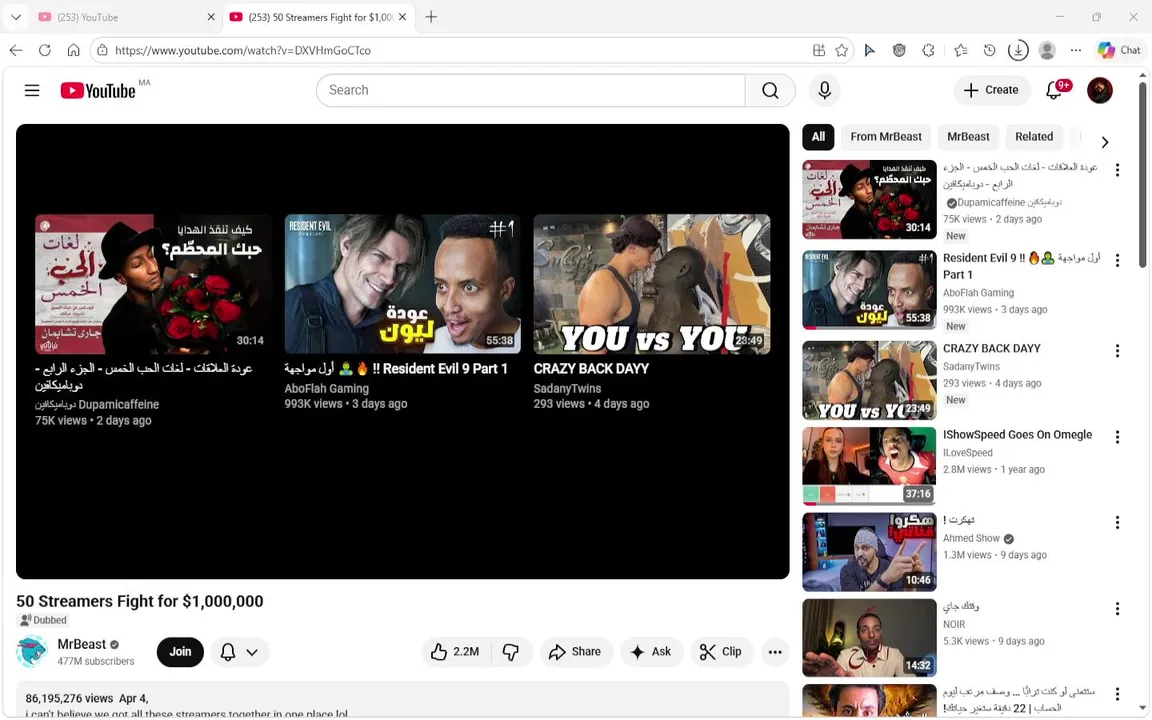The width and height of the screenshot is (1152, 720).
Task: Go to YouTube home via logo
Action: tap(98, 90)
